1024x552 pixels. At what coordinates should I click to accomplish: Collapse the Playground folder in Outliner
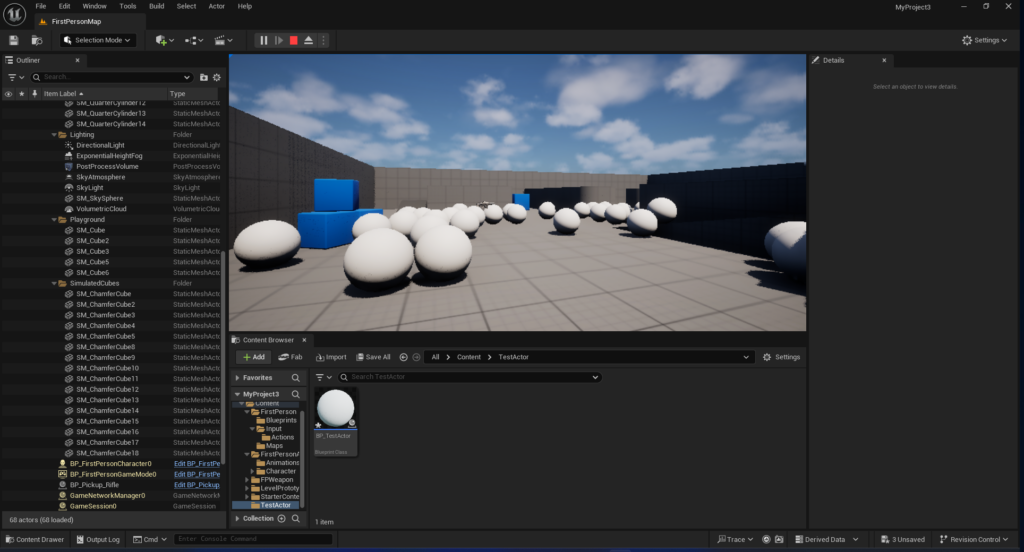54,219
